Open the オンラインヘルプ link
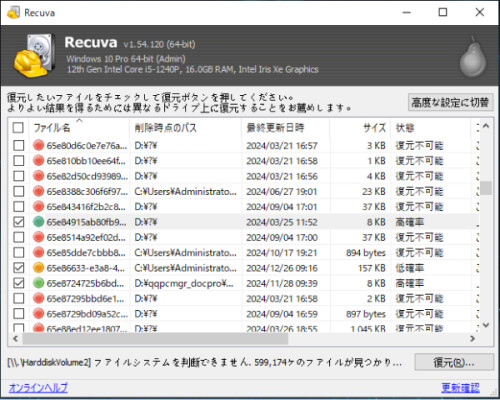This screenshot has height=400, width=500. (38, 388)
